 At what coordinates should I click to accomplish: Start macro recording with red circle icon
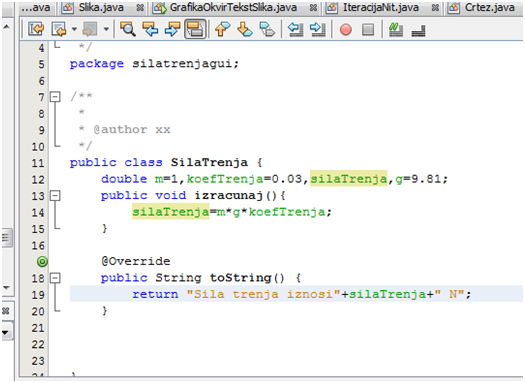pos(346,30)
